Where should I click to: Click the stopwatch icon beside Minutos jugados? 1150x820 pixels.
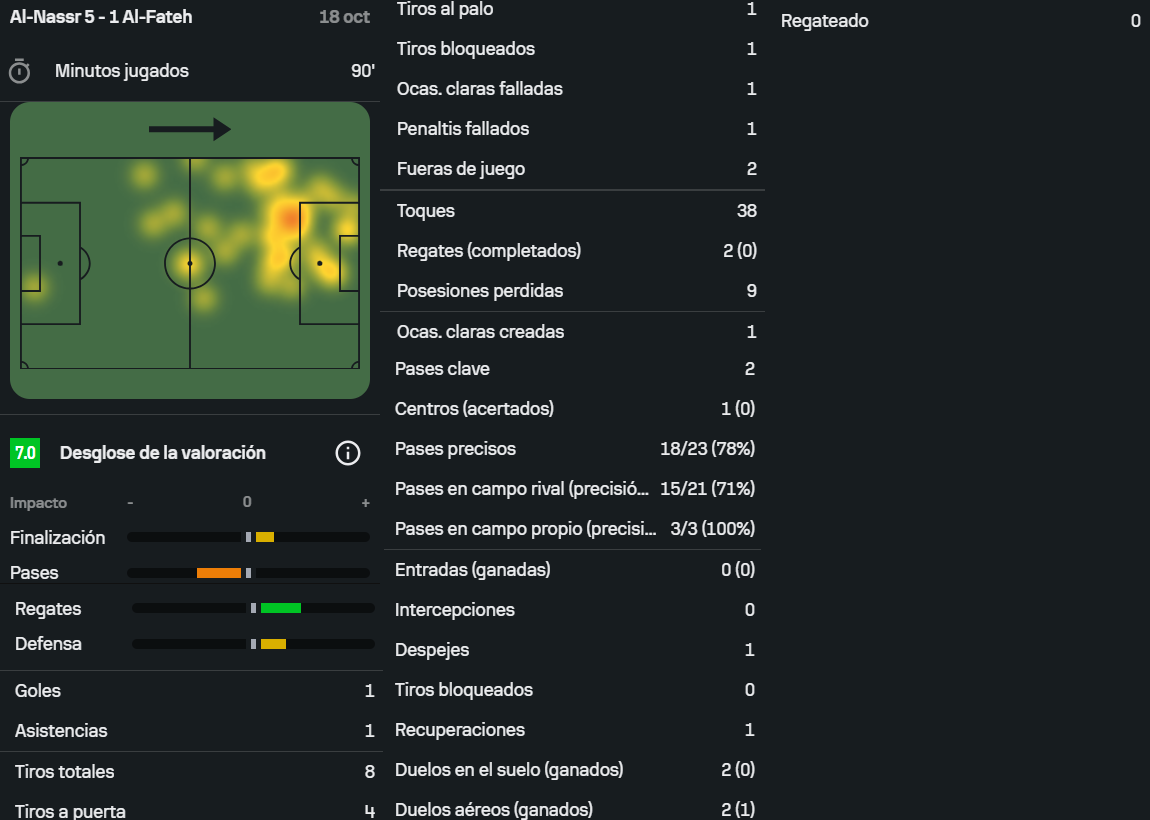point(19,71)
